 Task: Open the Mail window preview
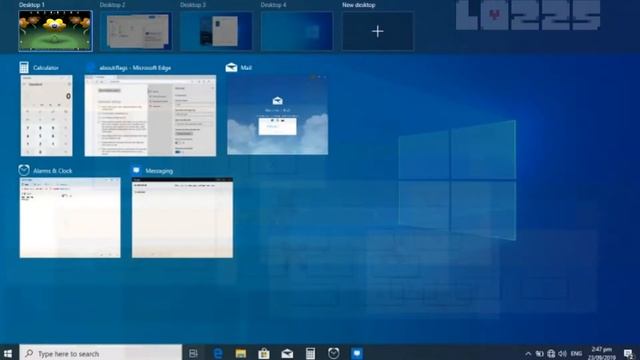(278, 115)
